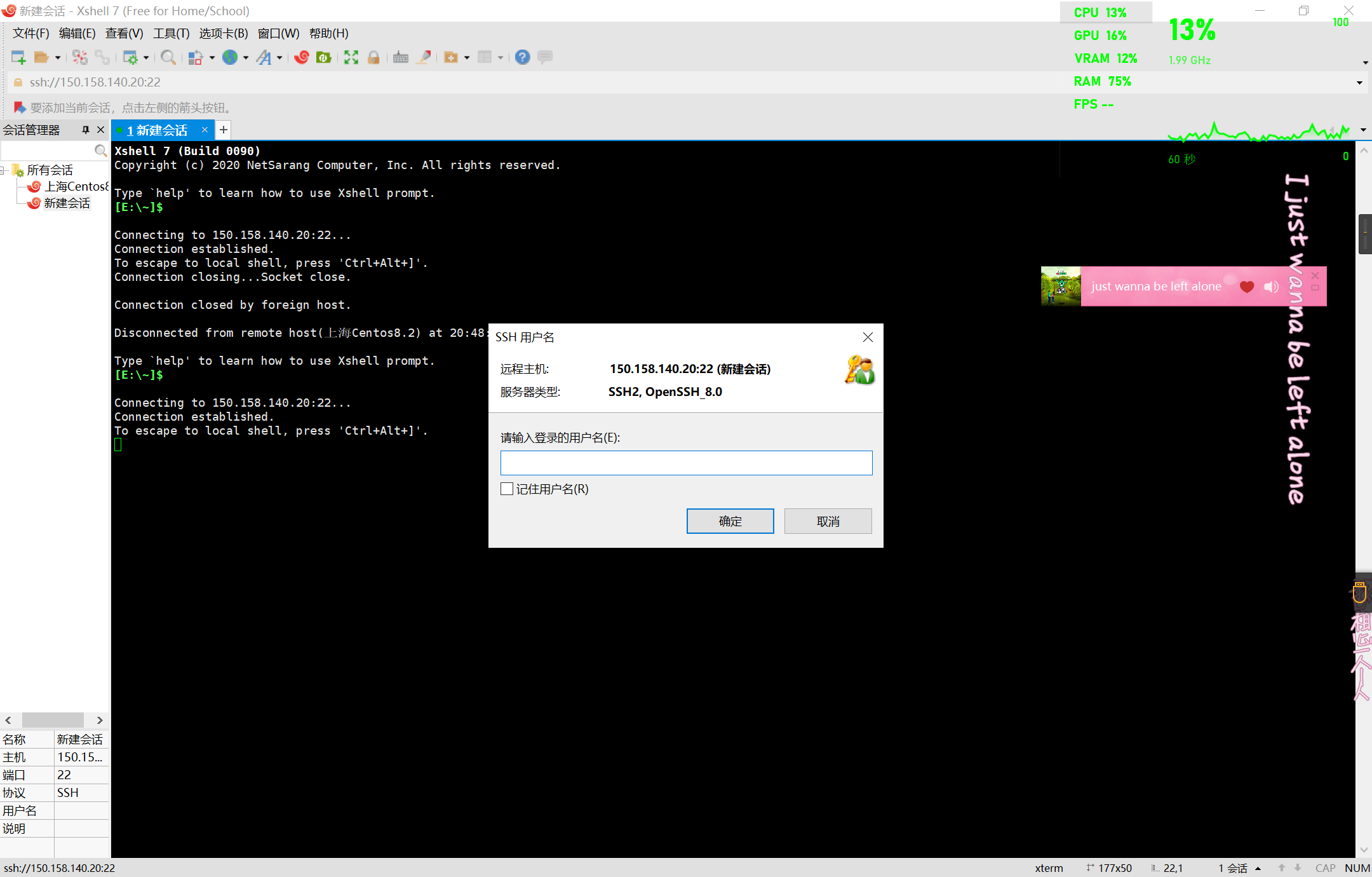
Task: Click 取消 button in SSH dialog
Action: (828, 521)
